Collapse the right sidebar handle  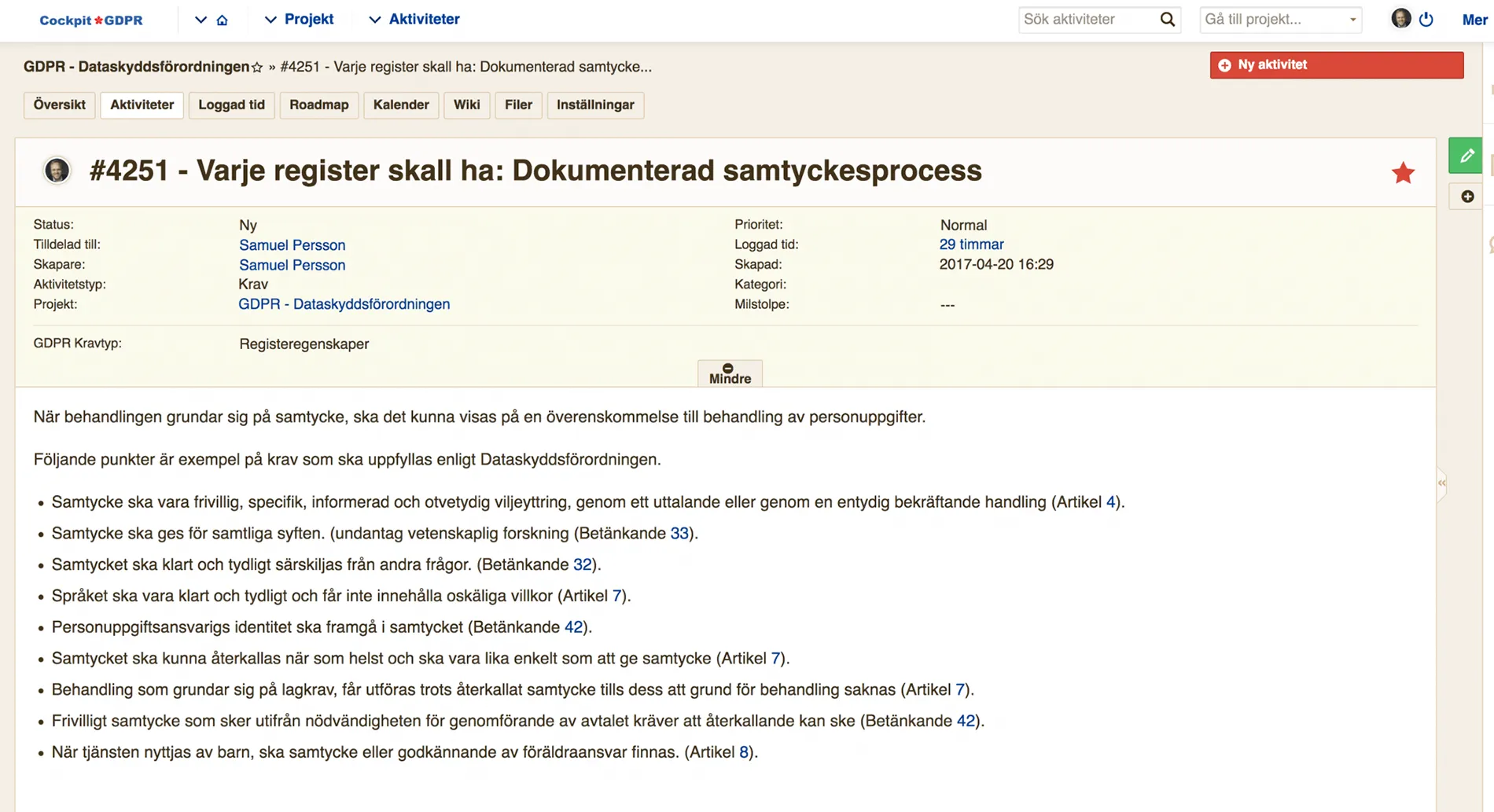(x=1441, y=483)
